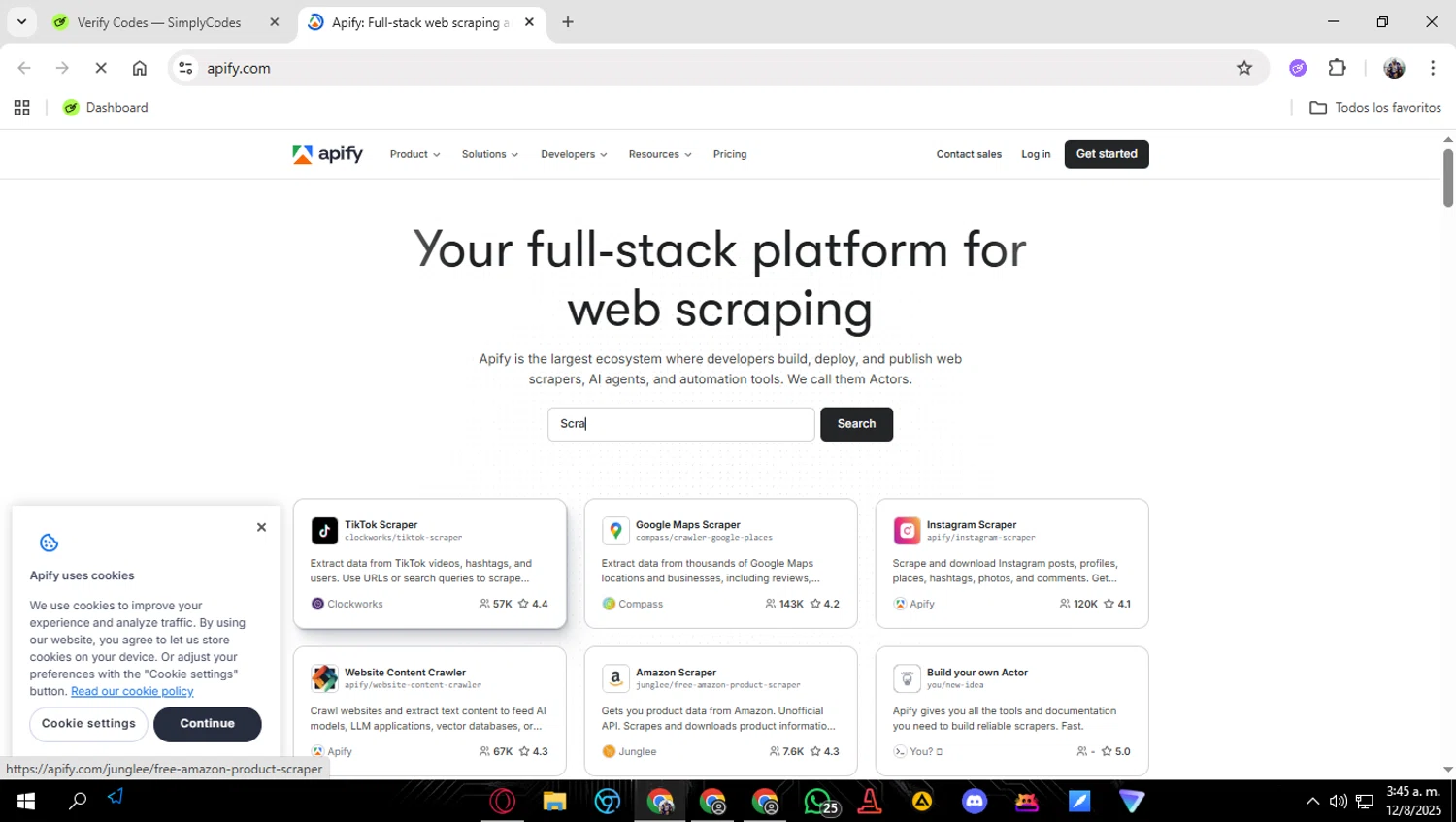Bookmark this page with the star icon
This screenshot has width=1456, height=822.
click(x=1244, y=68)
